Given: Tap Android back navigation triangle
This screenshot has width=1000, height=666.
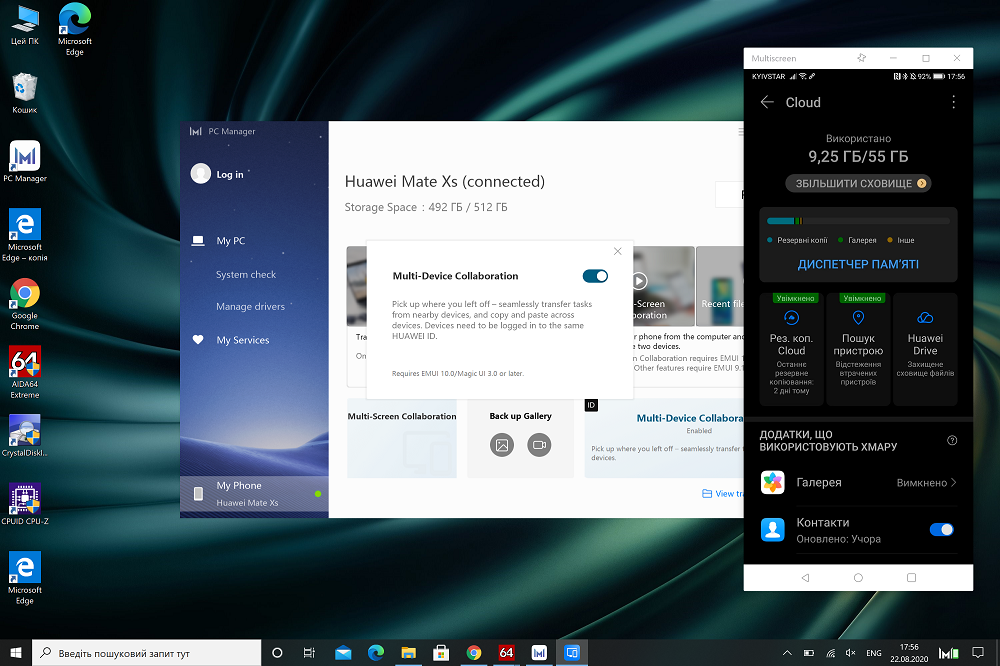Looking at the screenshot, I should tap(805, 578).
